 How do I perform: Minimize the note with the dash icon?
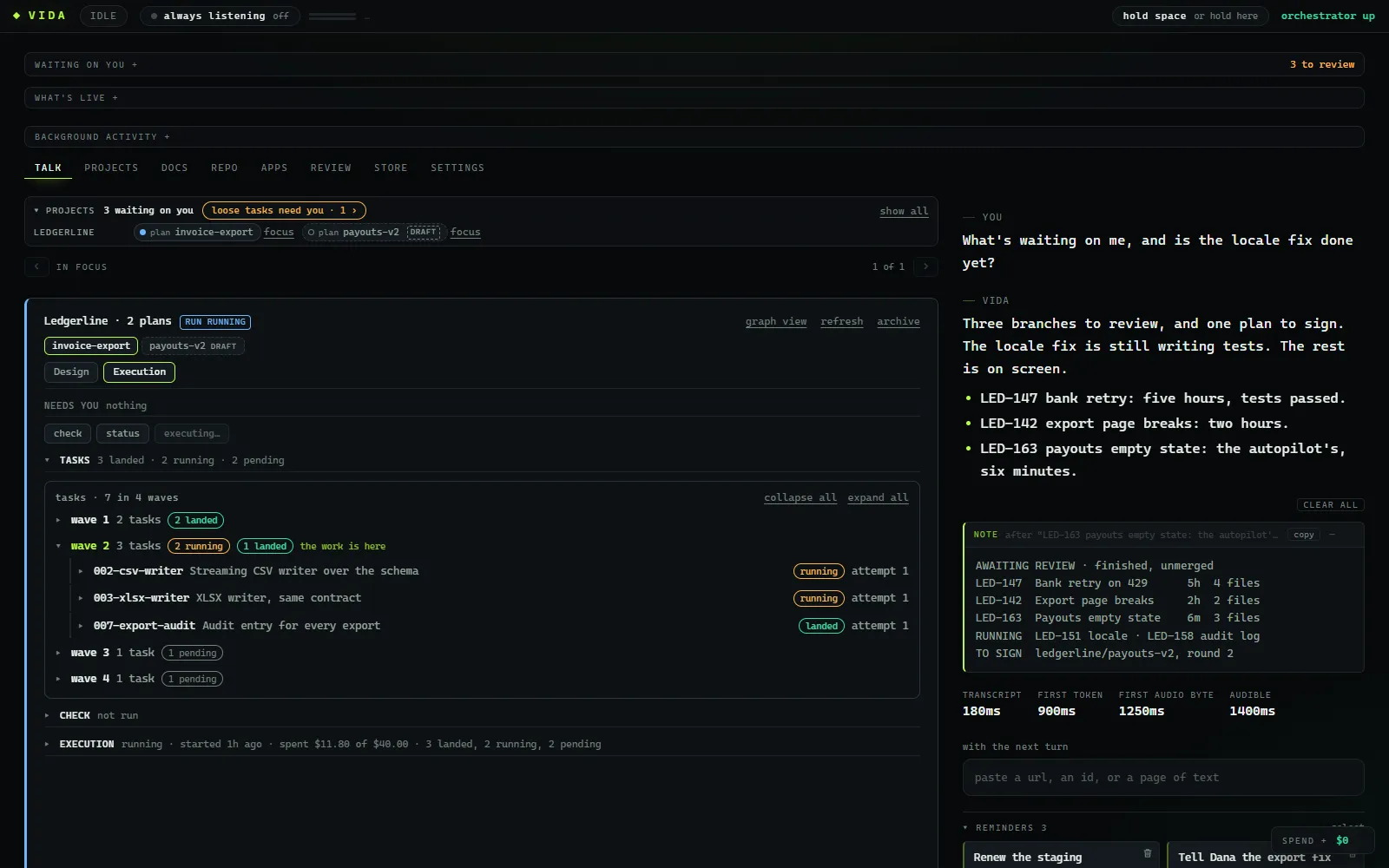click(x=1333, y=535)
